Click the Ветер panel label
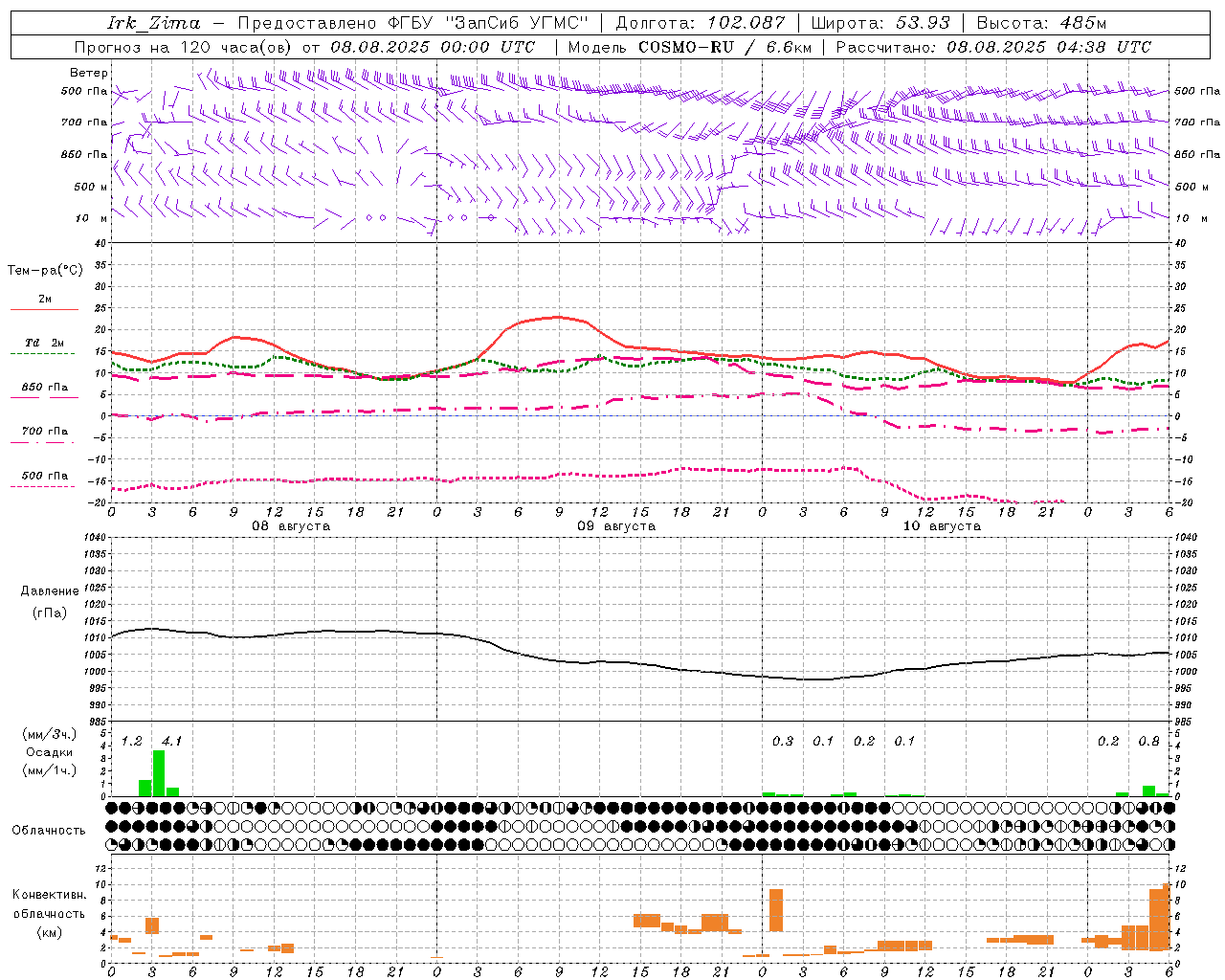This screenshot has width=1225, height=980. 89,73
